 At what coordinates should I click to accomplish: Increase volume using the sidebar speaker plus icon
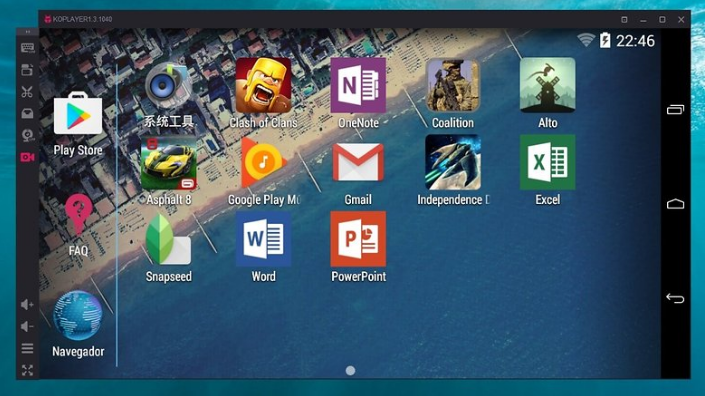pos(27,304)
